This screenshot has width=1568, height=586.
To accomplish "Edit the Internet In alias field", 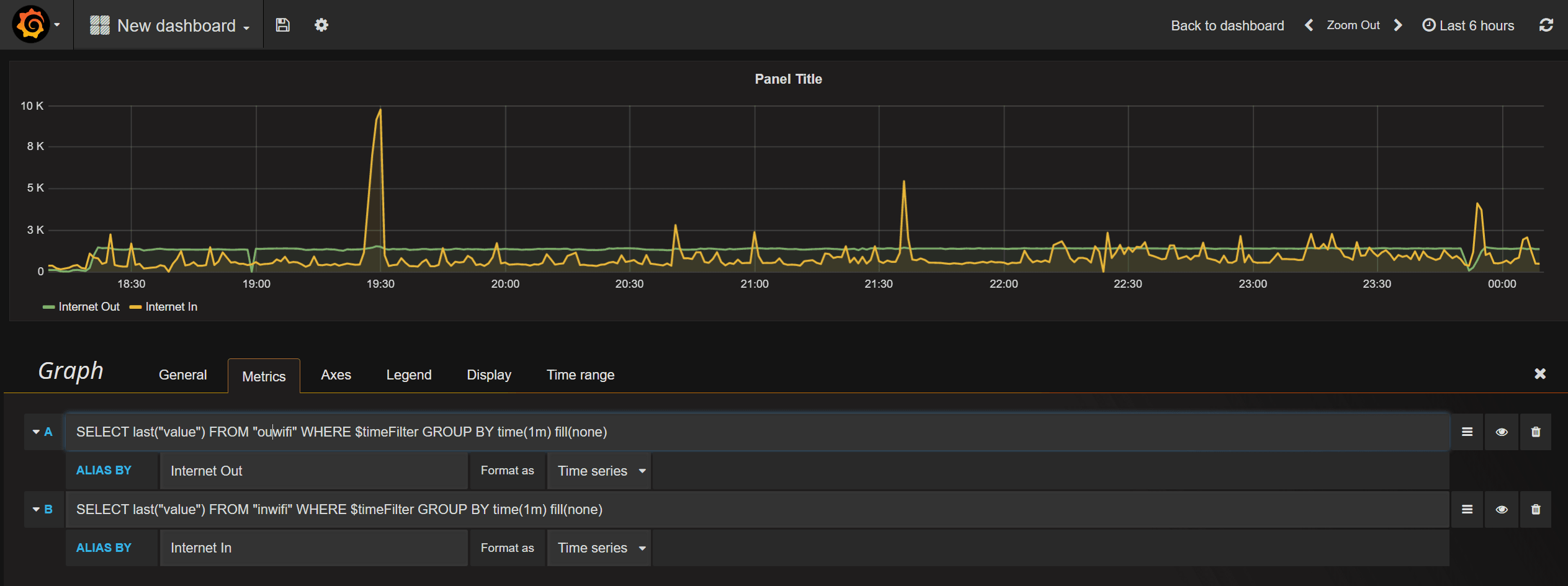I will [313, 548].
